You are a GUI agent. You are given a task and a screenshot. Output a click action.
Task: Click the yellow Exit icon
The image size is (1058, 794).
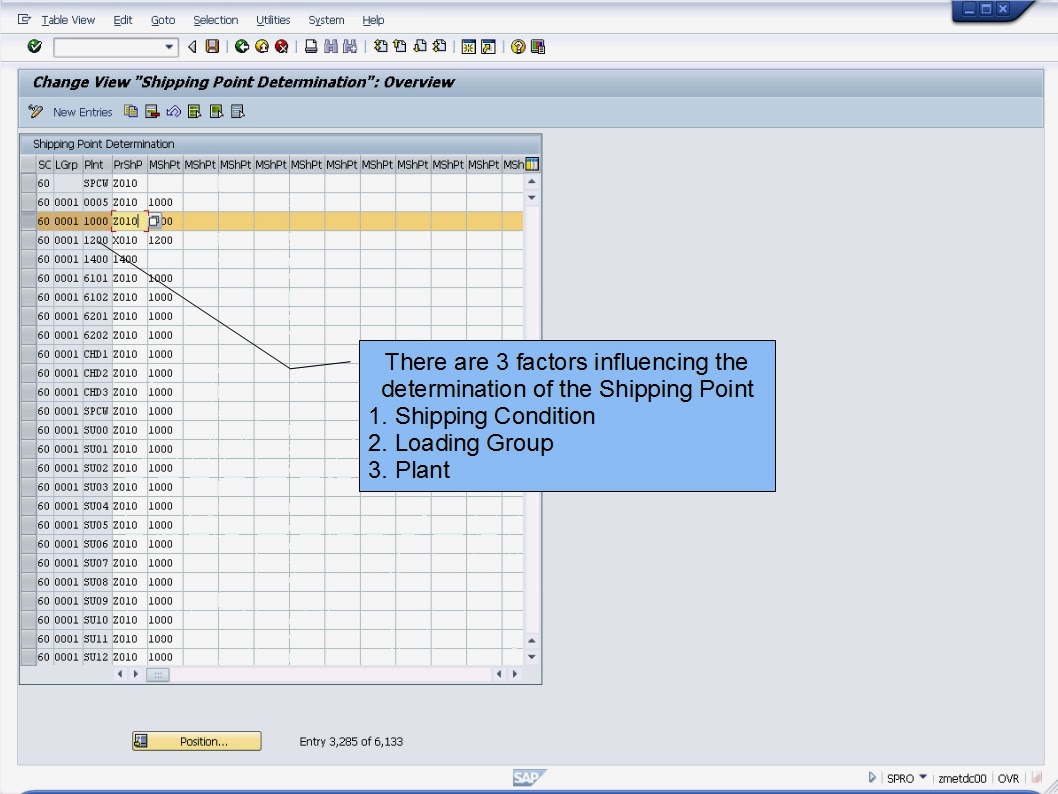click(262, 46)
